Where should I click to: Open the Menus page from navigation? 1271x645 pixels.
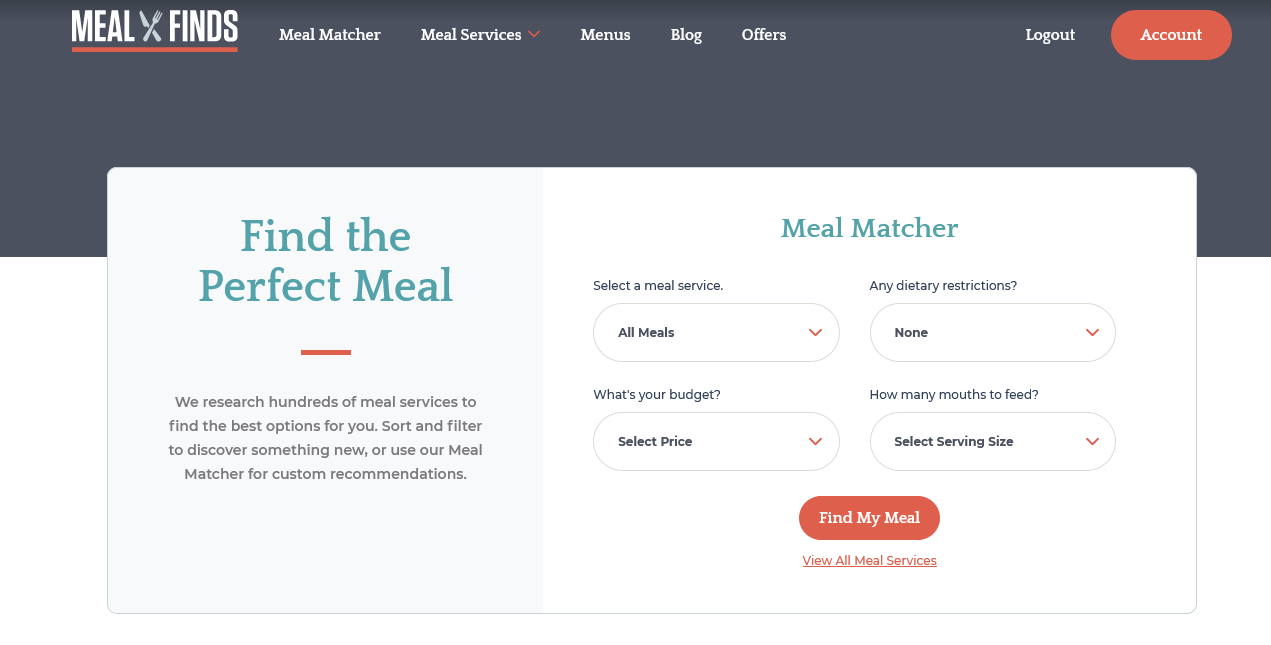tap(605, 35)
